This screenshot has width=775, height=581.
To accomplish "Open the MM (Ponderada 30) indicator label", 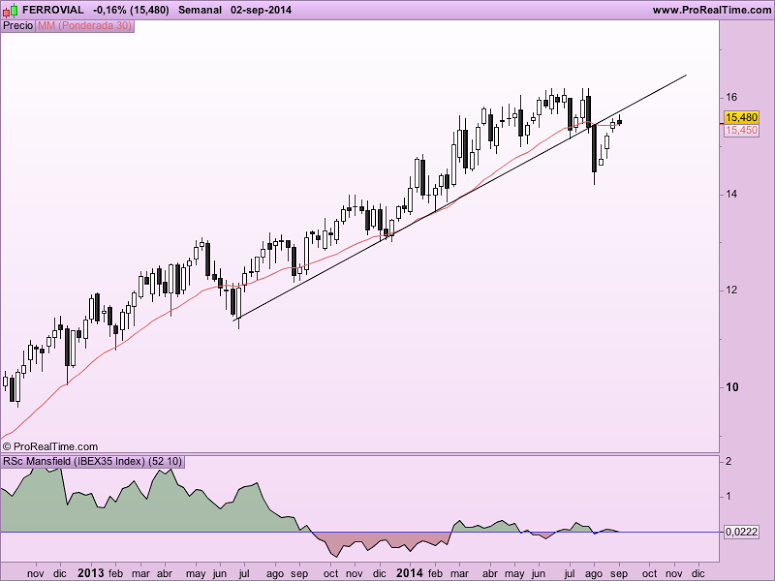I will [x=85, y=26].
